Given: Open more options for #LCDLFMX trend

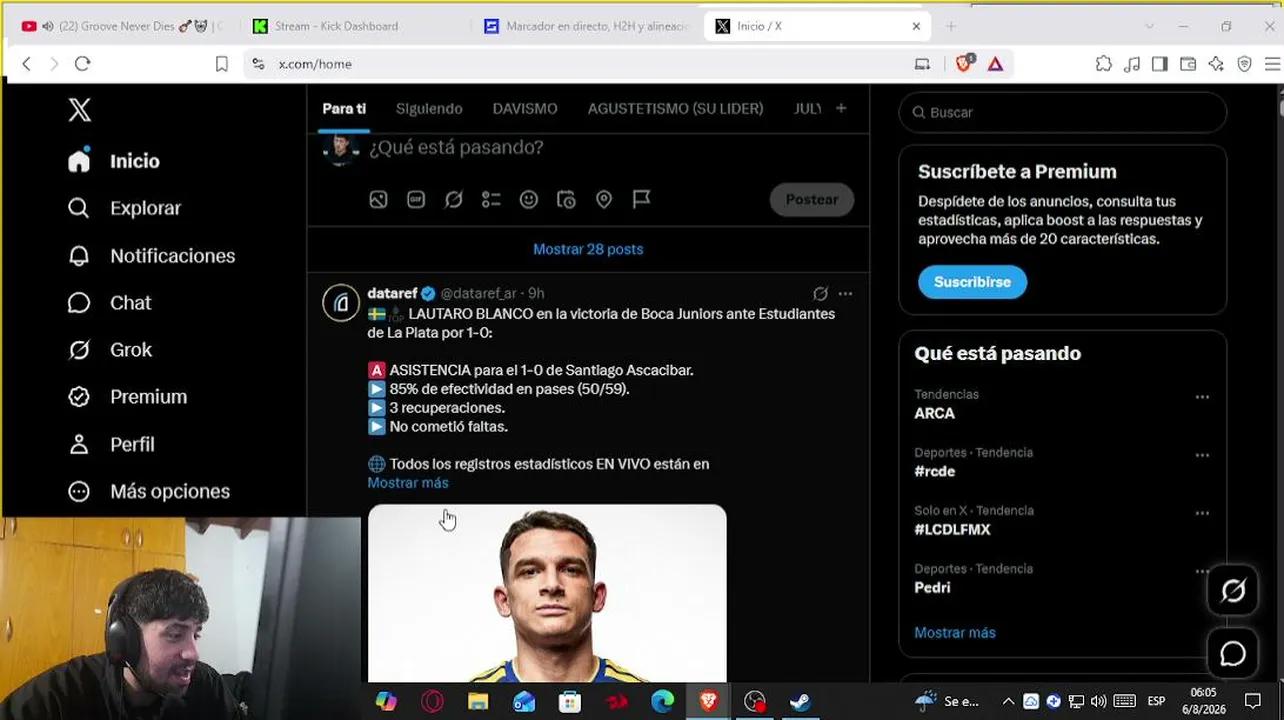Looking at the screenshot, I should pyautogui.click(x=1202, y=513).
